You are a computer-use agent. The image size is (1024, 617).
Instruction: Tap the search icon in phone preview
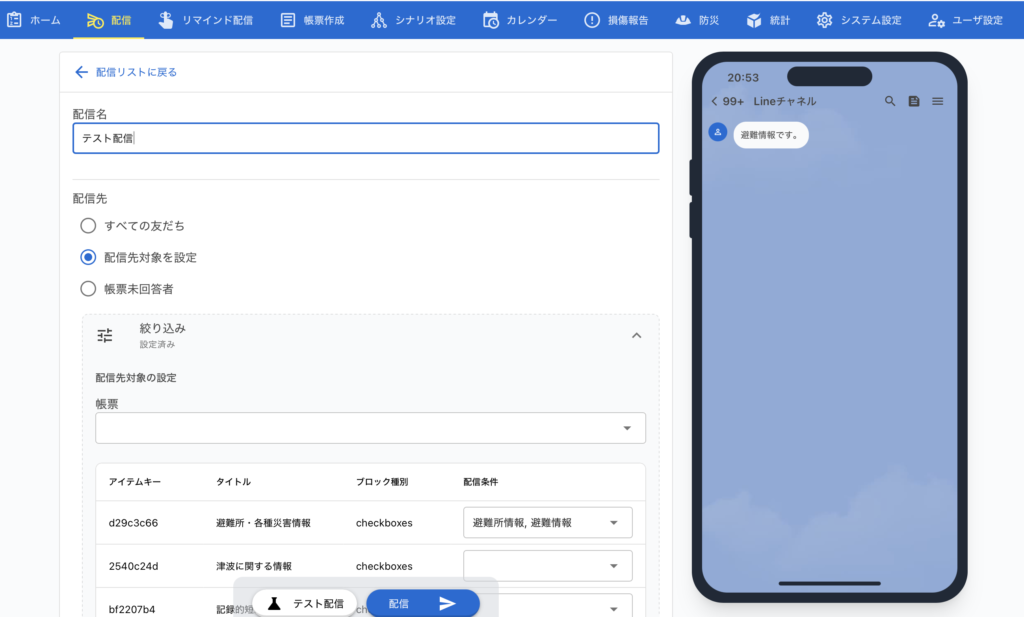(890, 101)
